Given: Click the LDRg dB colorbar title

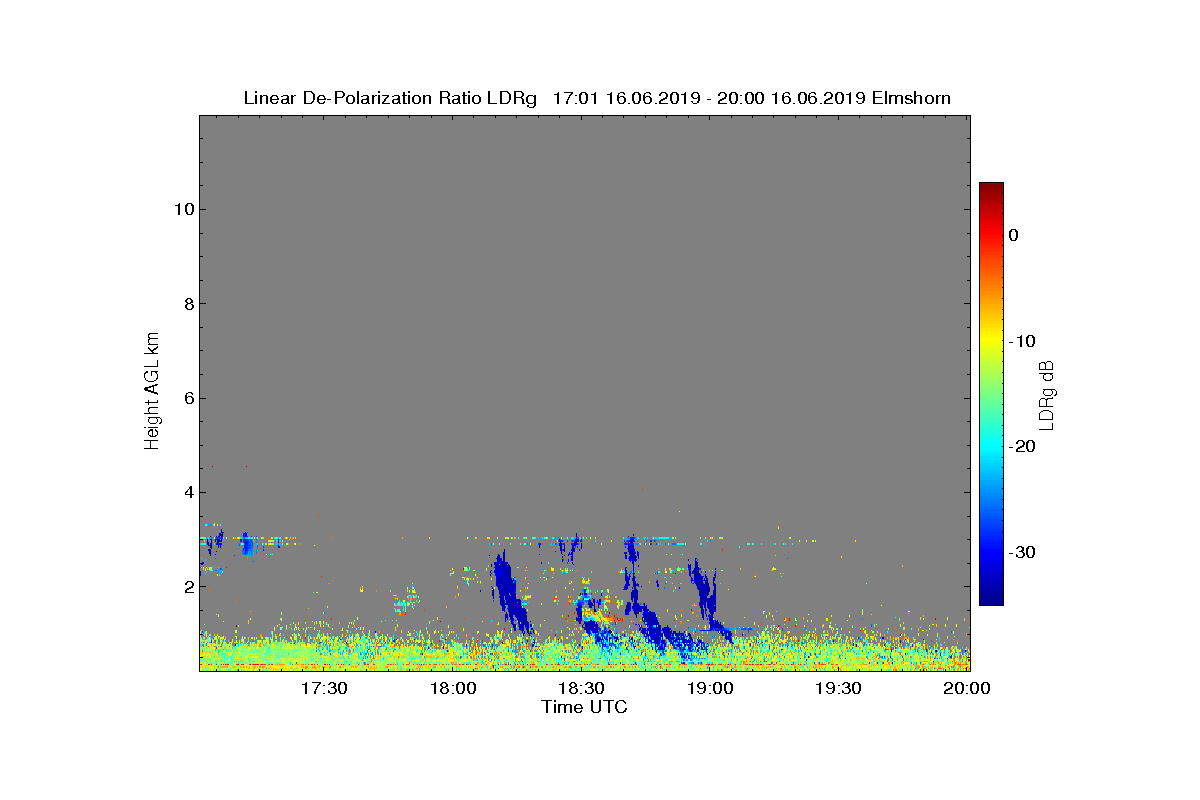Looking at the screenshot, I should [1047, 394].
